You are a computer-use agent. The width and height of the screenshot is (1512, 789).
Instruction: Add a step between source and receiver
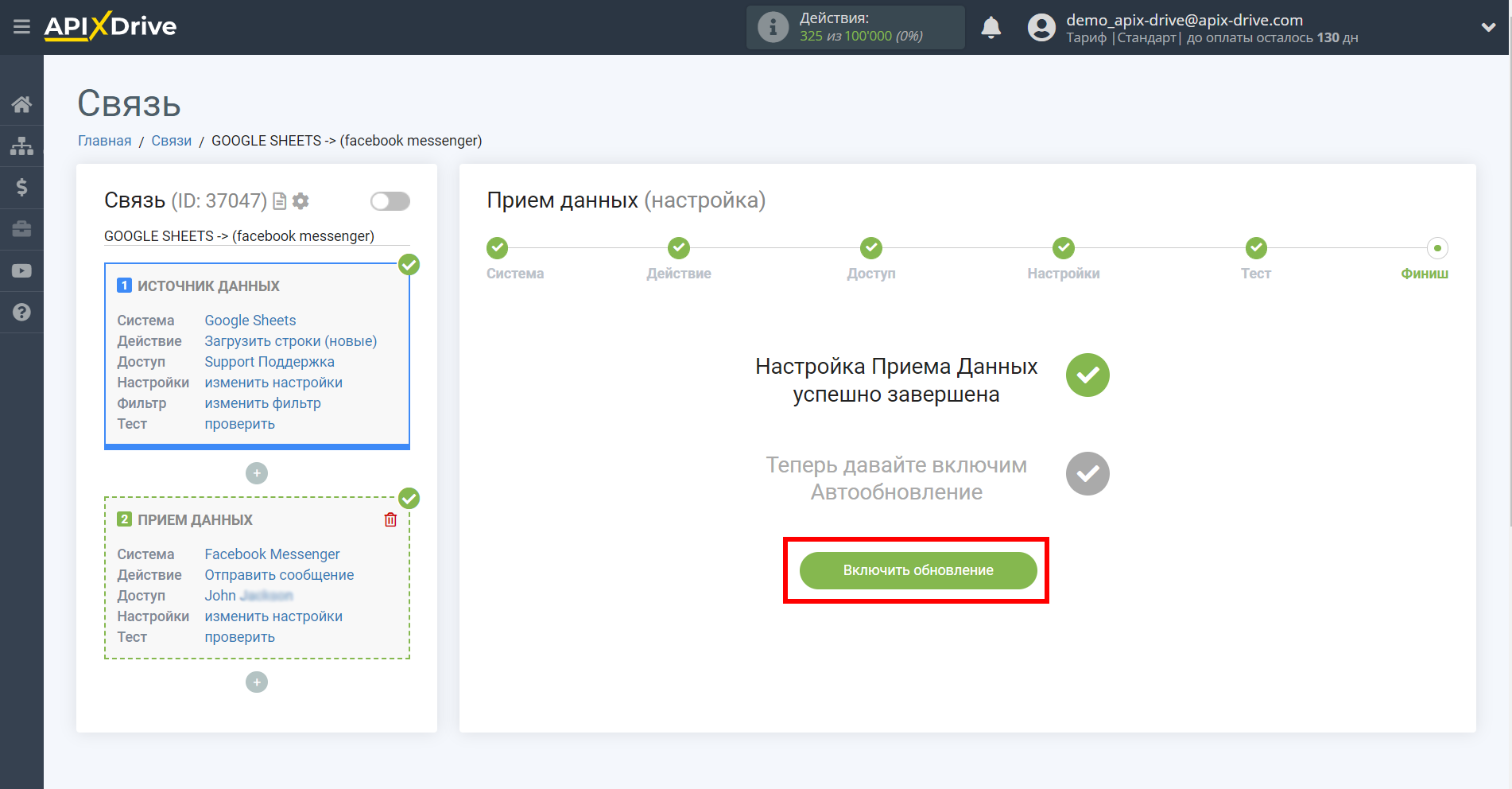(x=257, y=473)
